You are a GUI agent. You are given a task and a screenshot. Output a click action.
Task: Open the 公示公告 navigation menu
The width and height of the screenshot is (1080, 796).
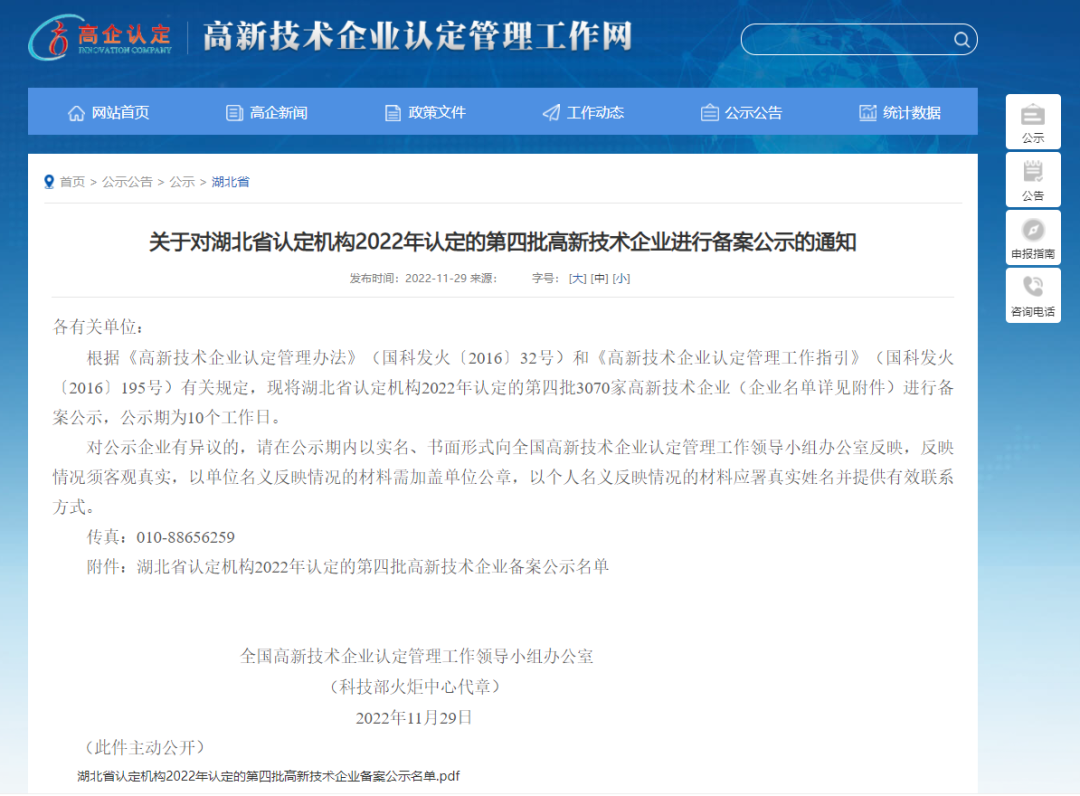741,113
